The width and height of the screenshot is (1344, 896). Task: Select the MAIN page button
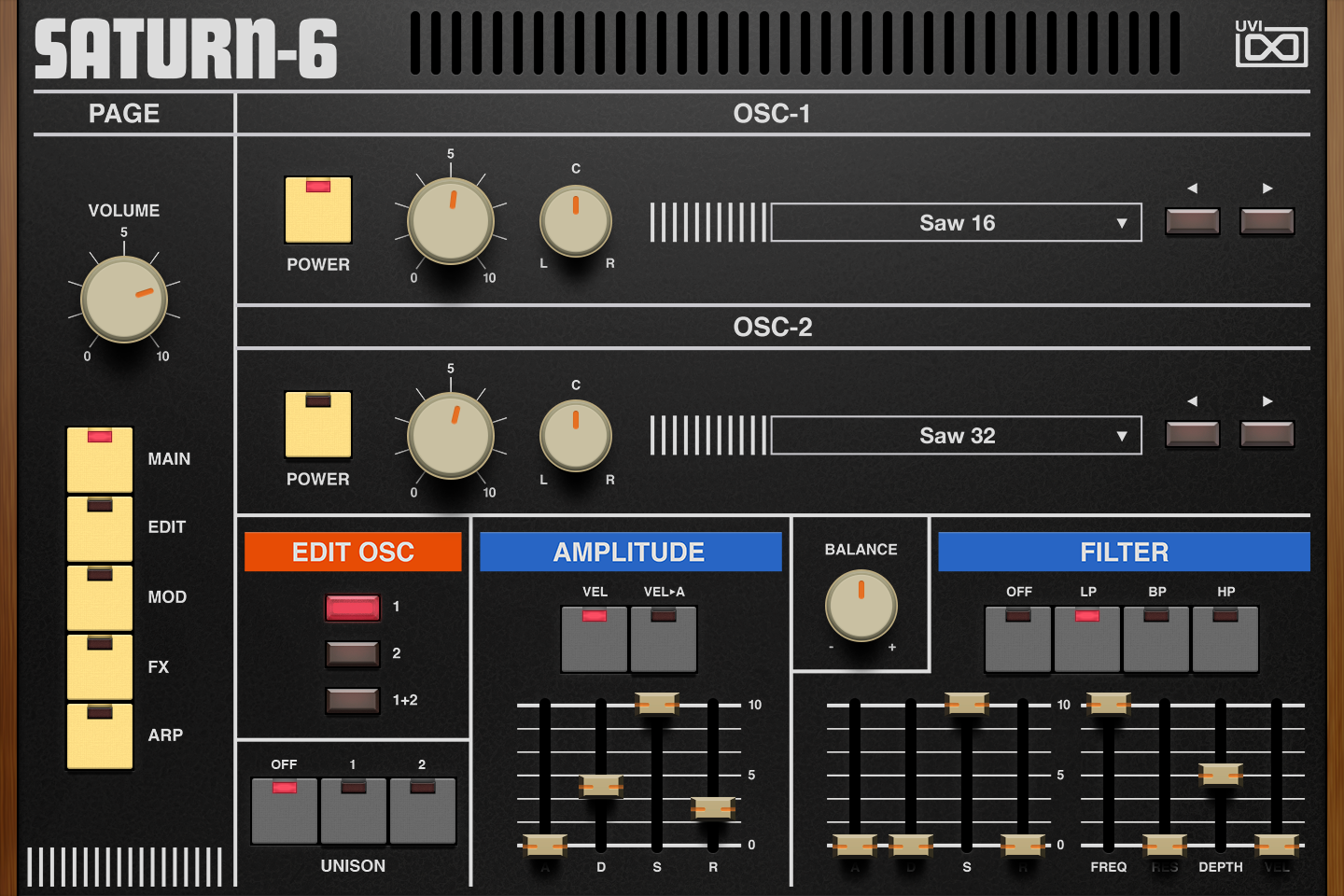pos(99,457)
